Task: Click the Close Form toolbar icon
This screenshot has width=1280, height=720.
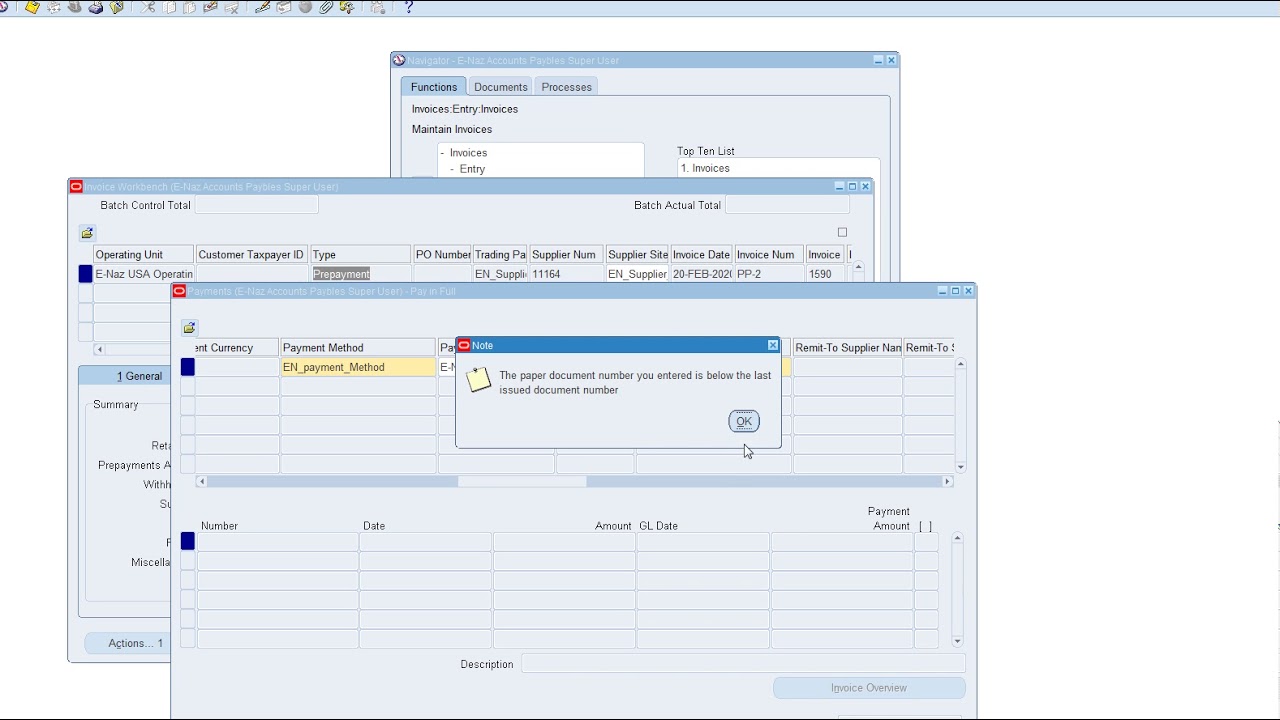Action: pos(116,7)
